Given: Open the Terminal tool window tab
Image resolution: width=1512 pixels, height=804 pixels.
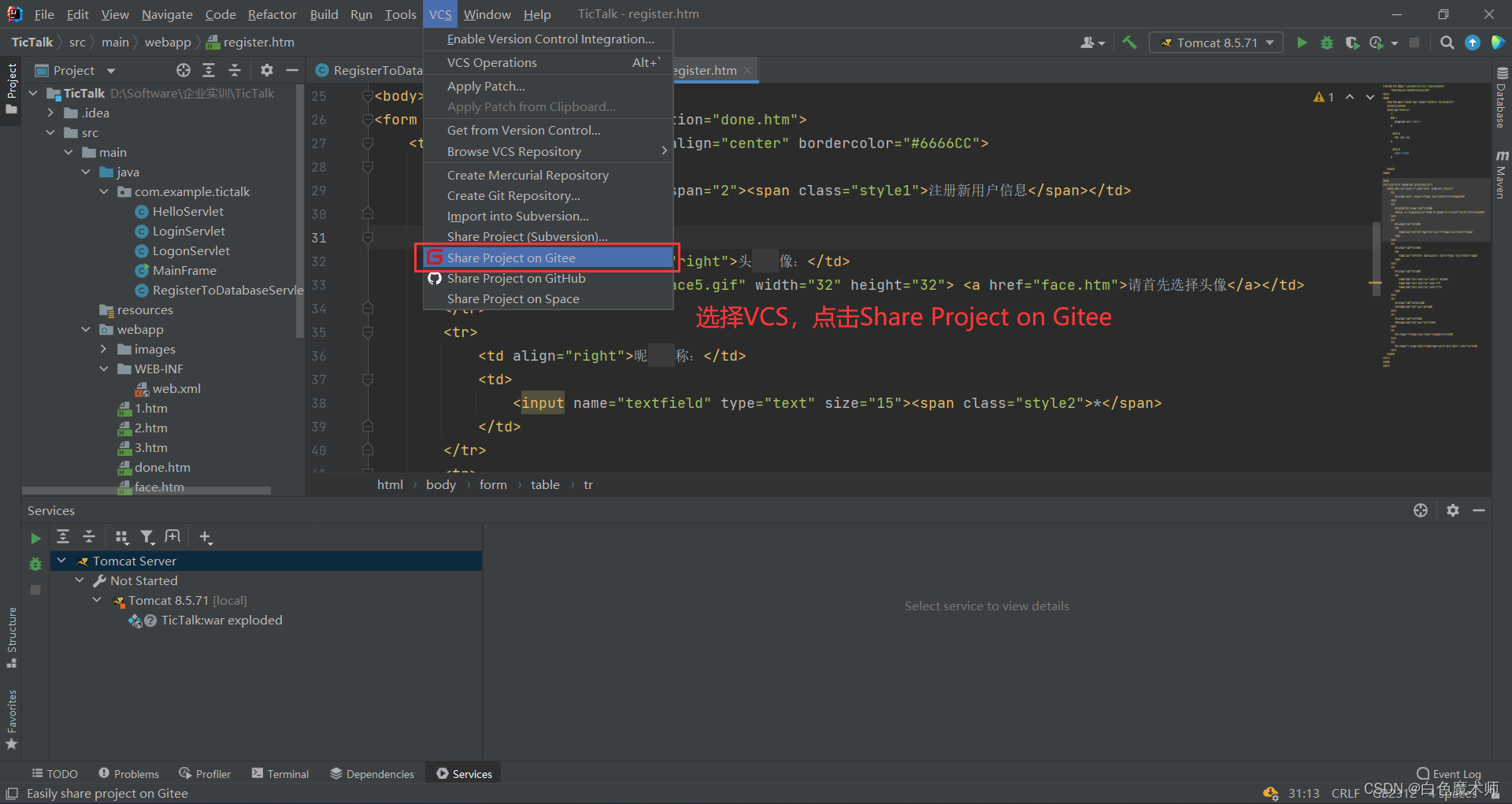Looking at the screenshot, I should click(280, 774).
